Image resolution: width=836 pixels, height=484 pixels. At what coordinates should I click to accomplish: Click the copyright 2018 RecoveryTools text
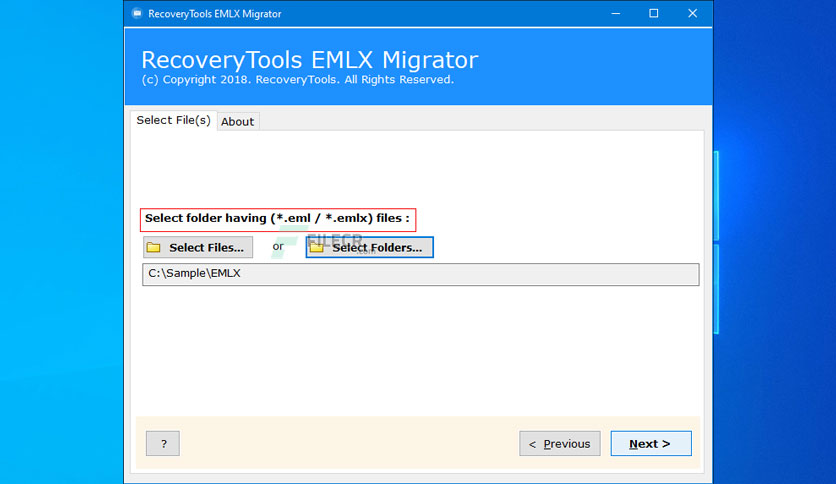tap(298, 80)
